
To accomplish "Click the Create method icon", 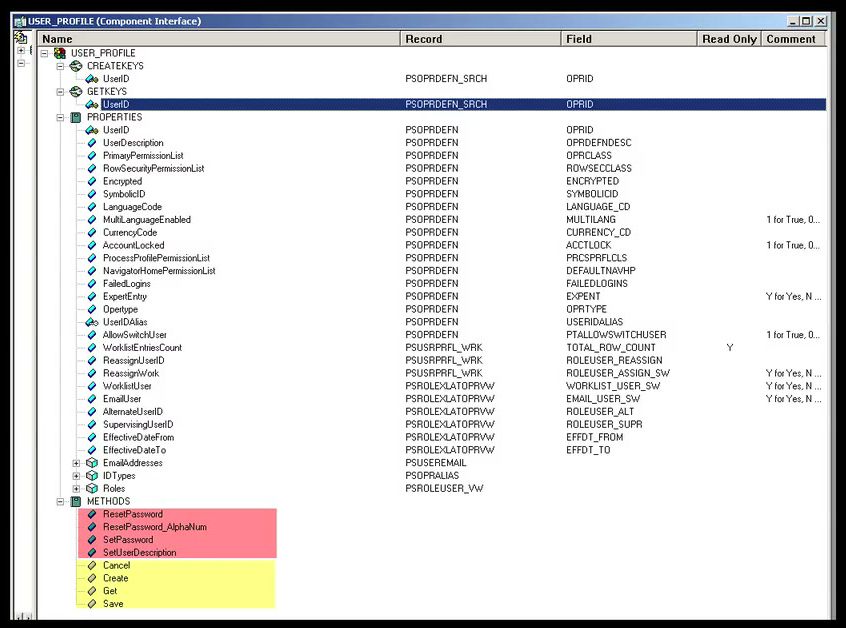I will pyautogui.click(x=92, y=578).
